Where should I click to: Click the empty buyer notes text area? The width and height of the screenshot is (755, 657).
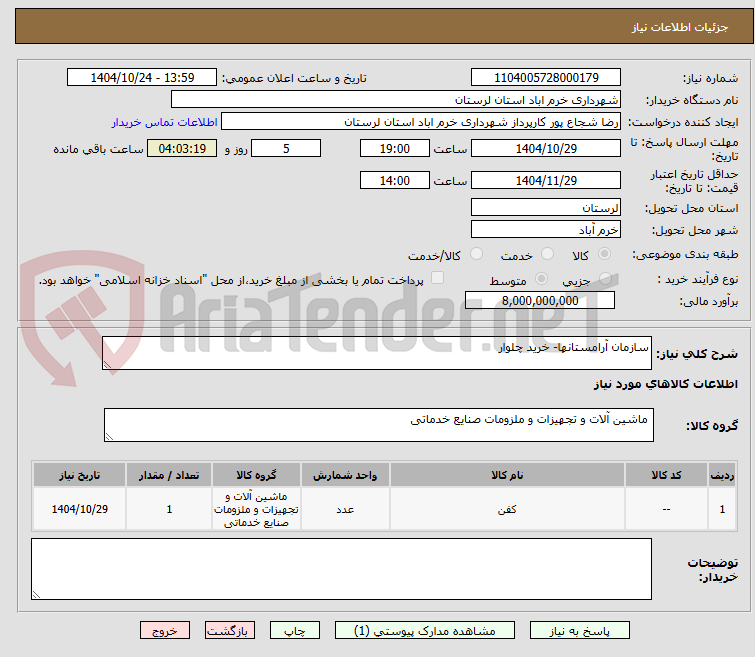pyautogui.click(x=341, y=569)
